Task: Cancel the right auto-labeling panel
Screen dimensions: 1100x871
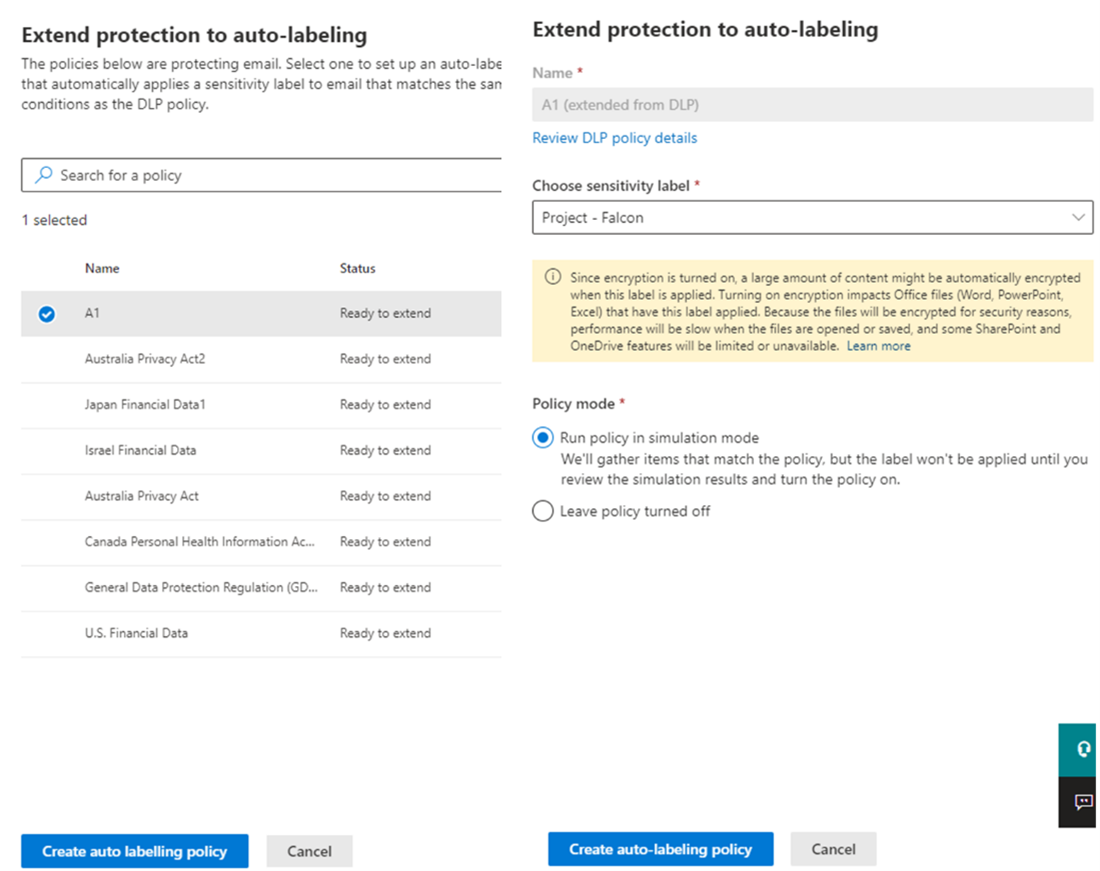Action: (x=833, y=849)
